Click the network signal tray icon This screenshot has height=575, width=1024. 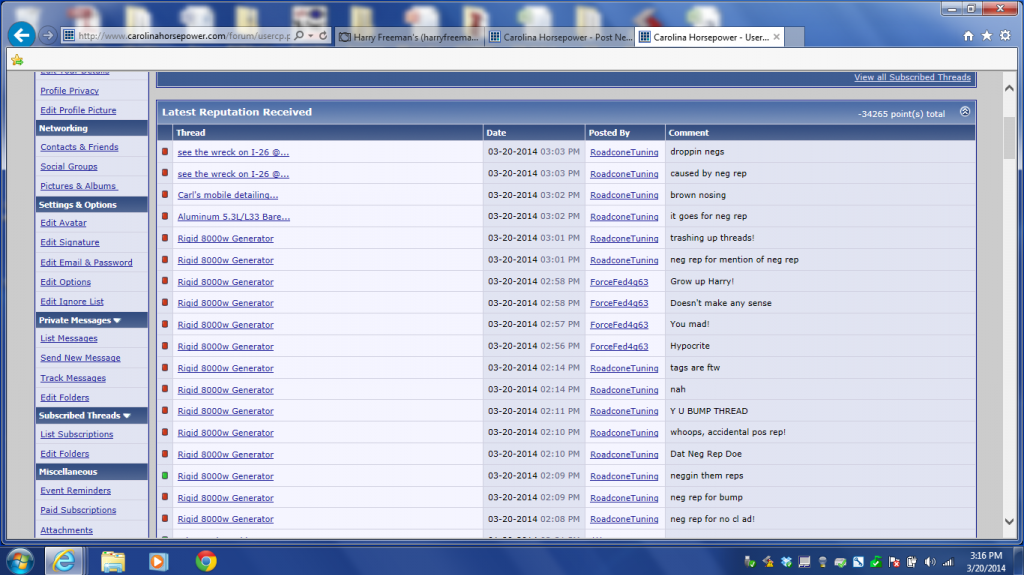pyautogui.click(x=948, y=562)
